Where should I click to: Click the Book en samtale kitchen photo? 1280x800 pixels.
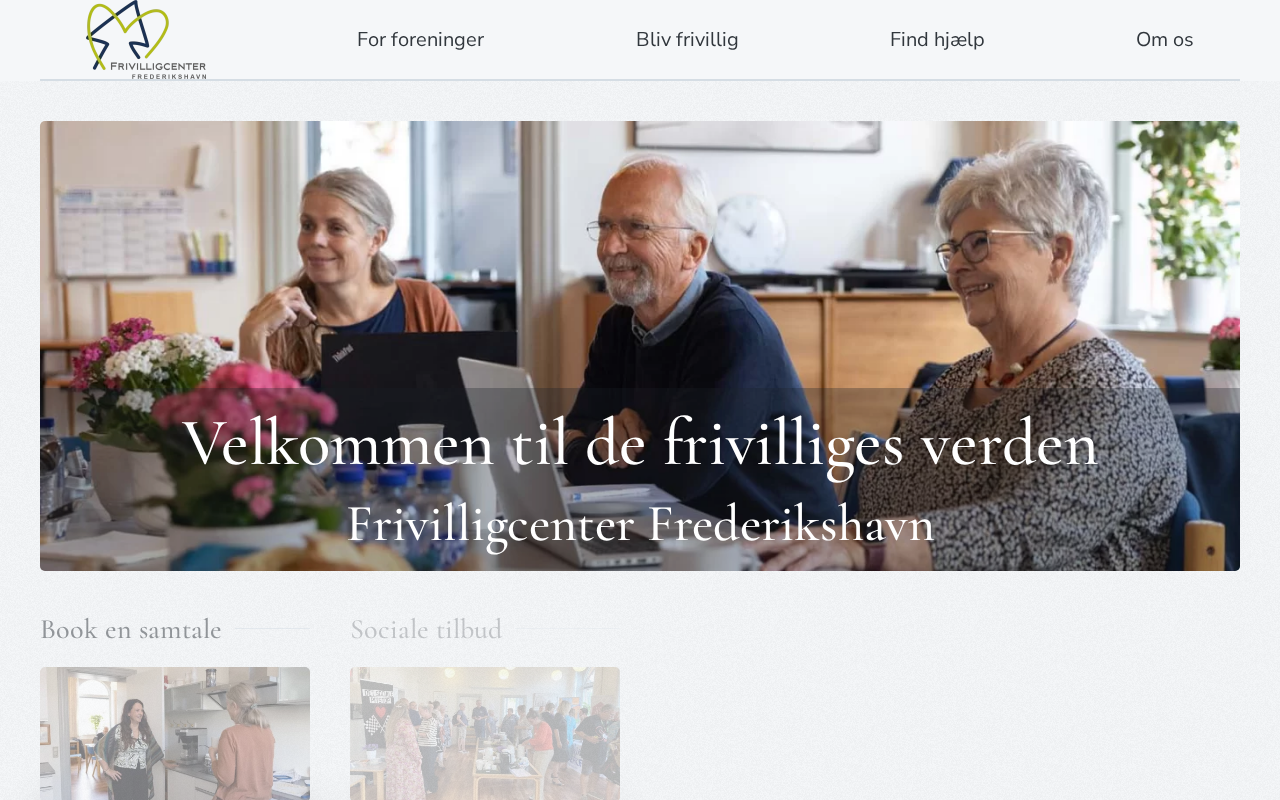[x=175, y=733]
